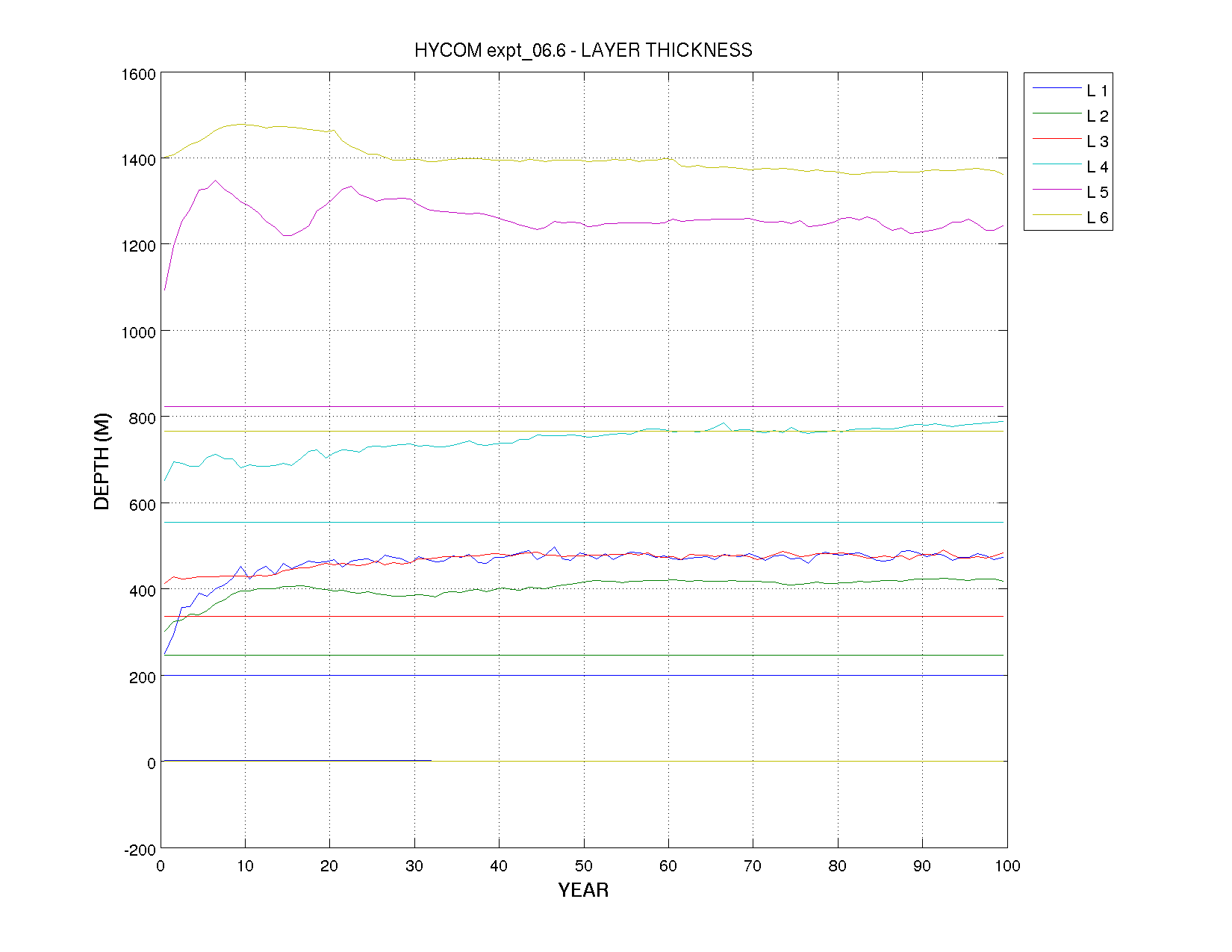Select the 50 tick label on year axis

(583, 866)
